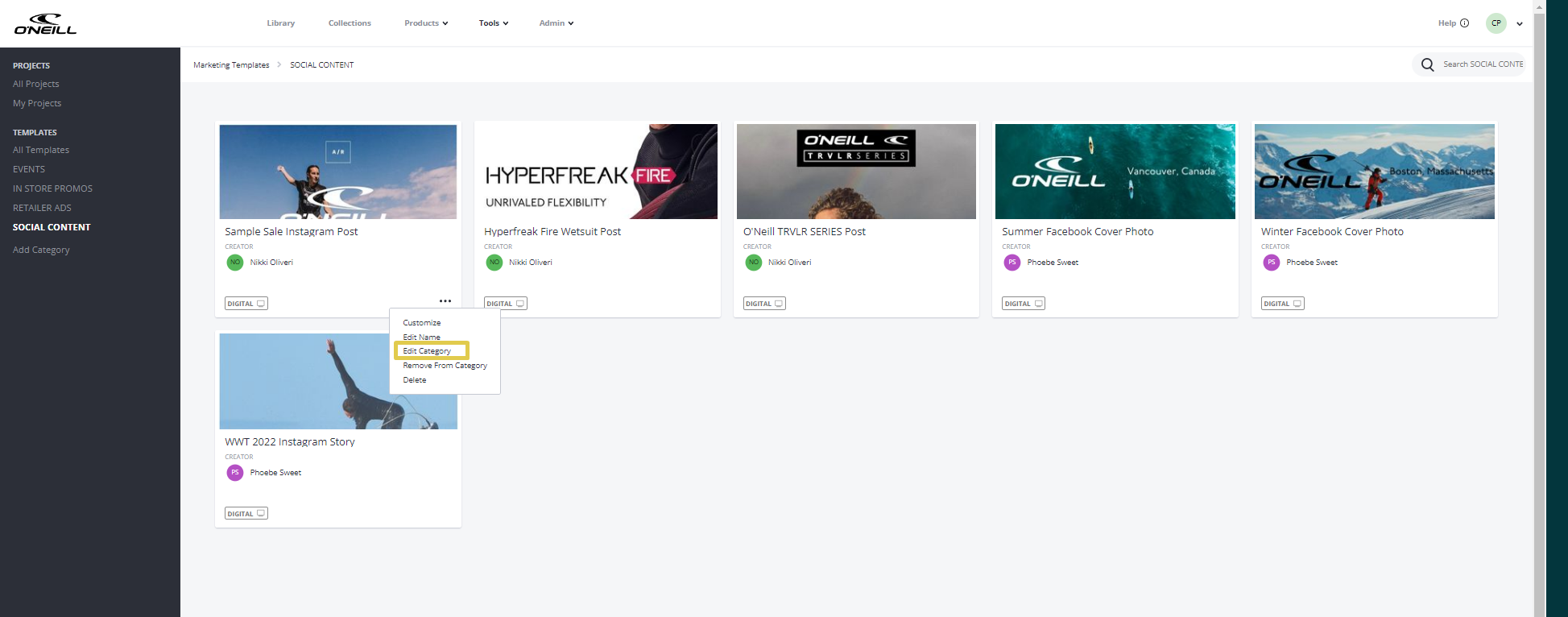Open My Projects in sidebar

pos(37,103)
